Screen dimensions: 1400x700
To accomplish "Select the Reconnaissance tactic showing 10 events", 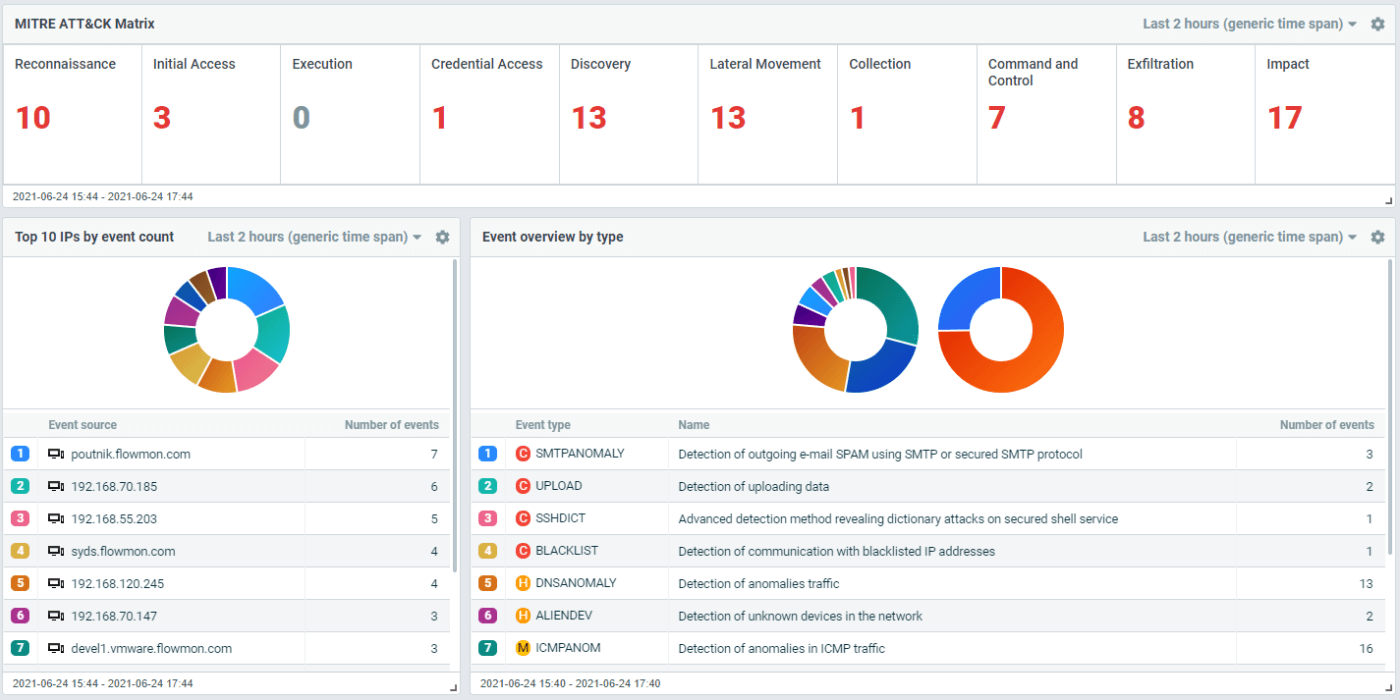I will click(x=70, y=115).
